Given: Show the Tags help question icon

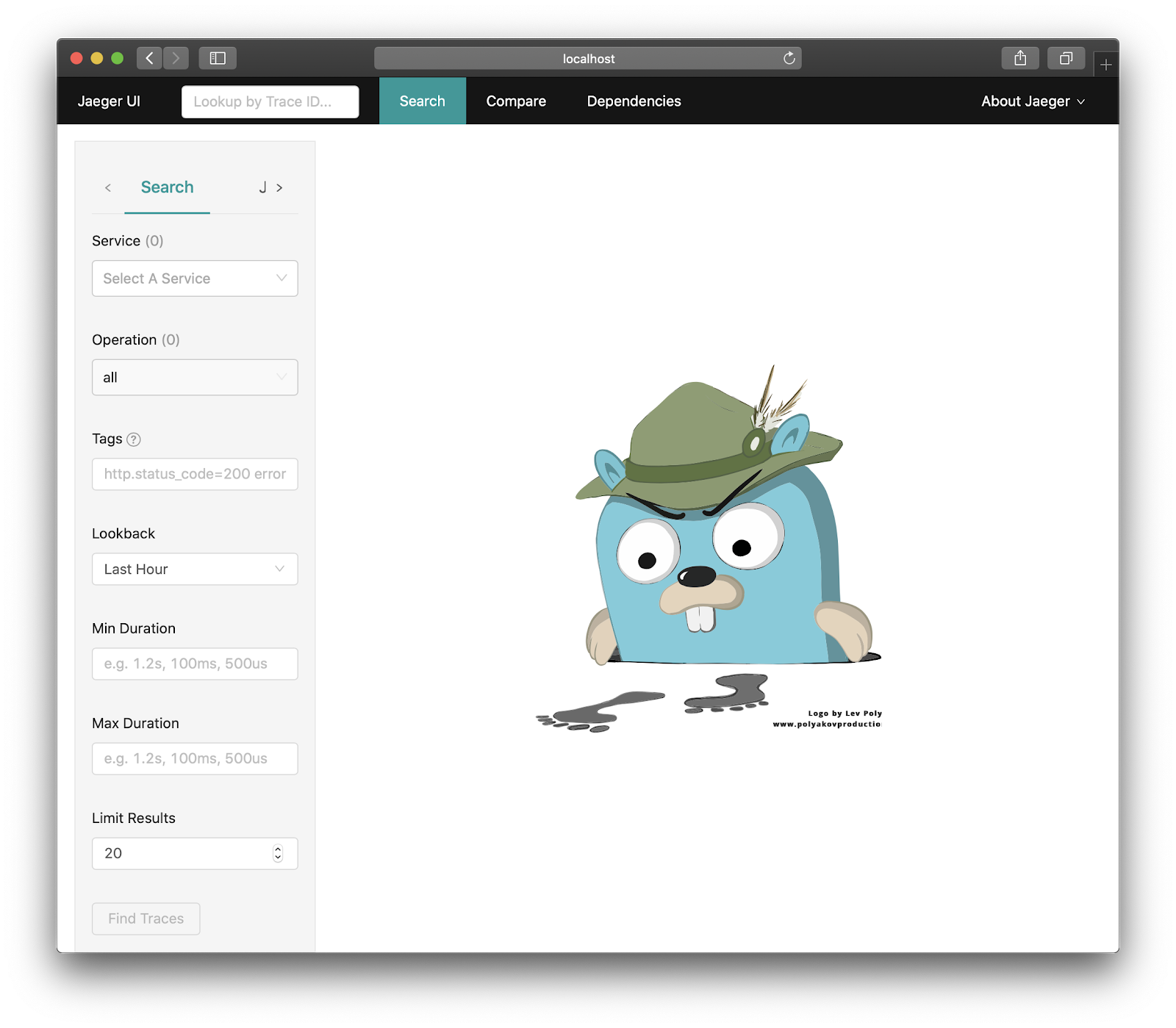Looking at the screenshot, I should [x=134, y=439].
